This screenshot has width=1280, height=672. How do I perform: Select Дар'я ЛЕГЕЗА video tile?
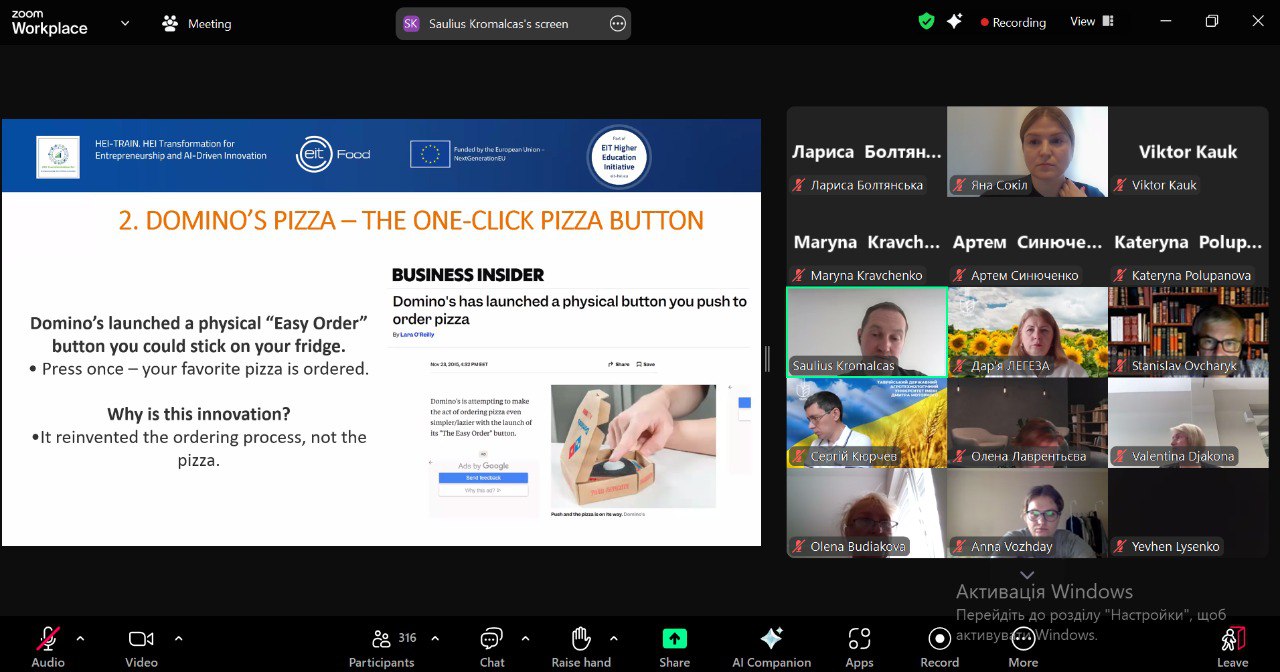pyautogui.click(x=1027, y=332)
